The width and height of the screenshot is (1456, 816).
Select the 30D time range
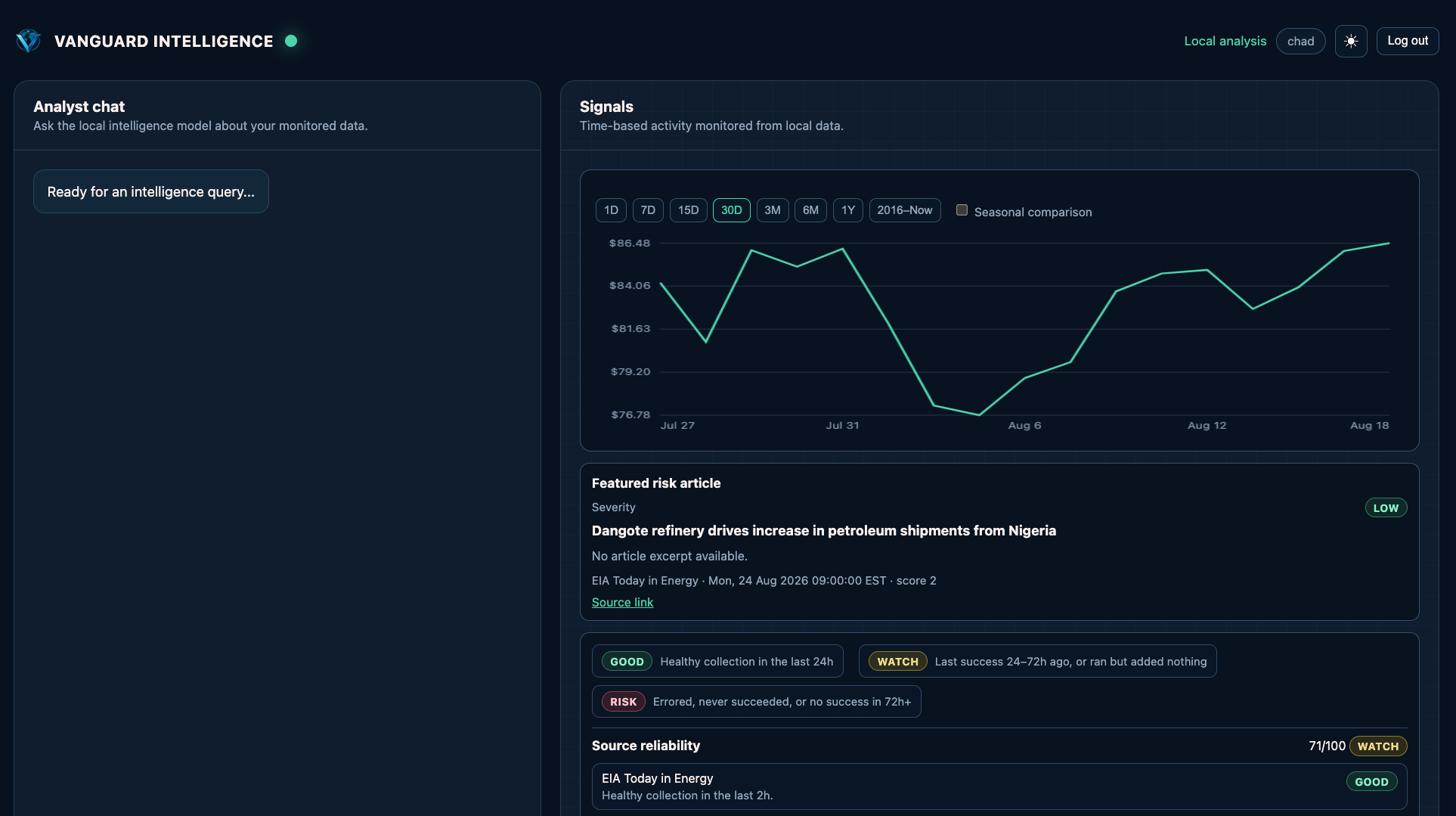point(731,210)
